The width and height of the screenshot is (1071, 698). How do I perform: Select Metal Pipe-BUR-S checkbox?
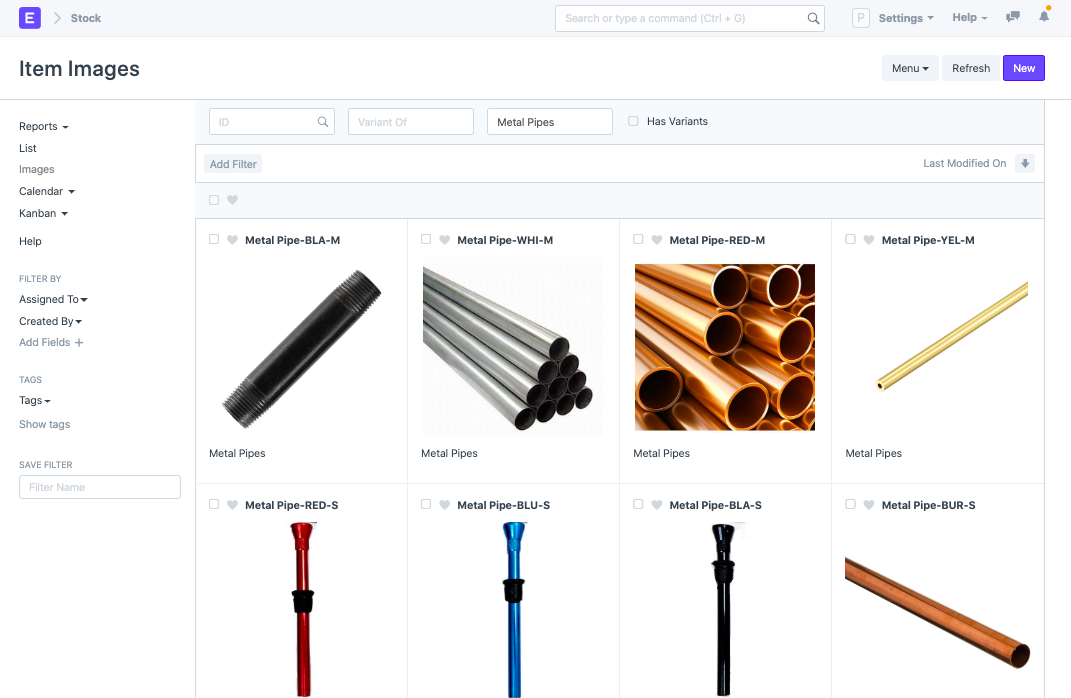(850, 504)
